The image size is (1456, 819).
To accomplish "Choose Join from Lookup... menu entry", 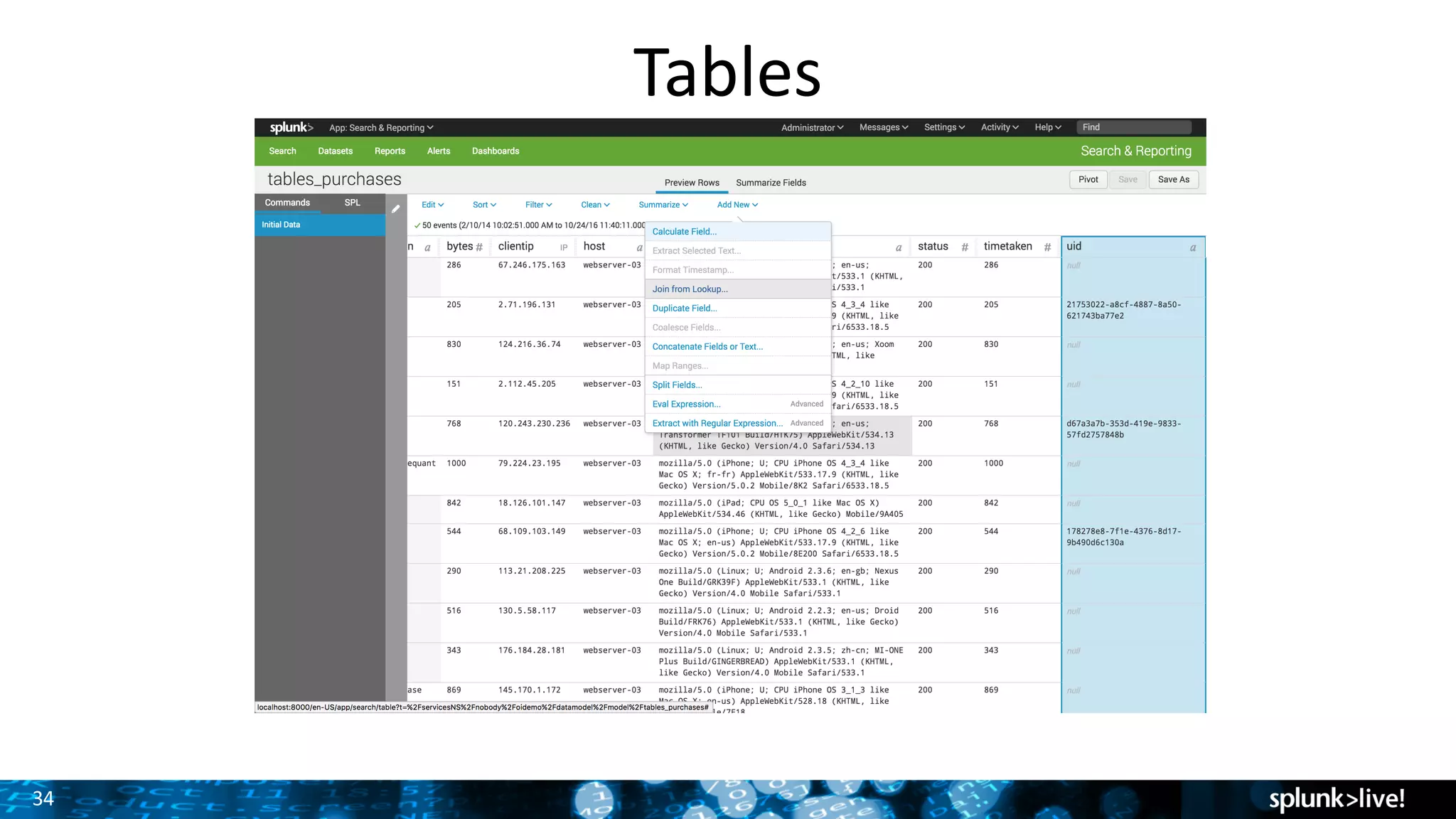I will click(738, 289).
